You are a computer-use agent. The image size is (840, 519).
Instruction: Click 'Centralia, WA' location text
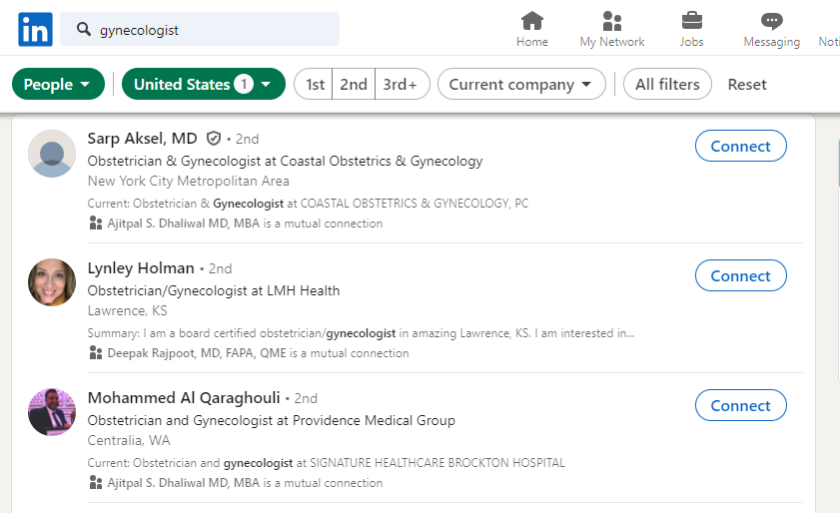tap(129, 440)
